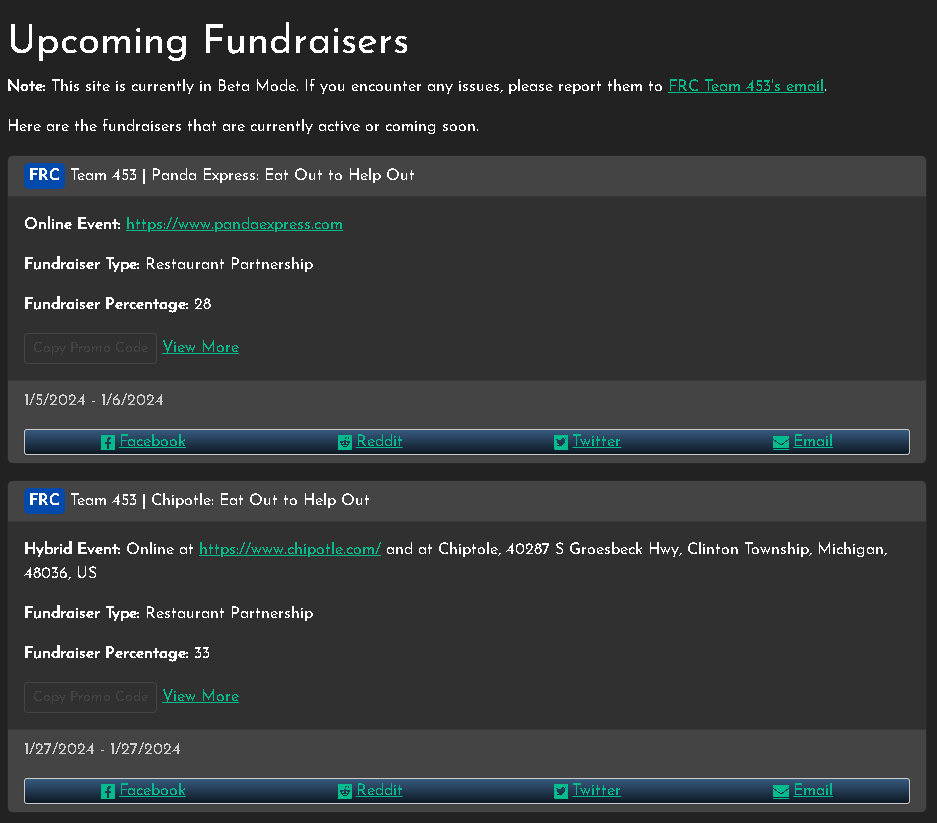Click Reddit icon in Chipotle card

pos(345,791)
